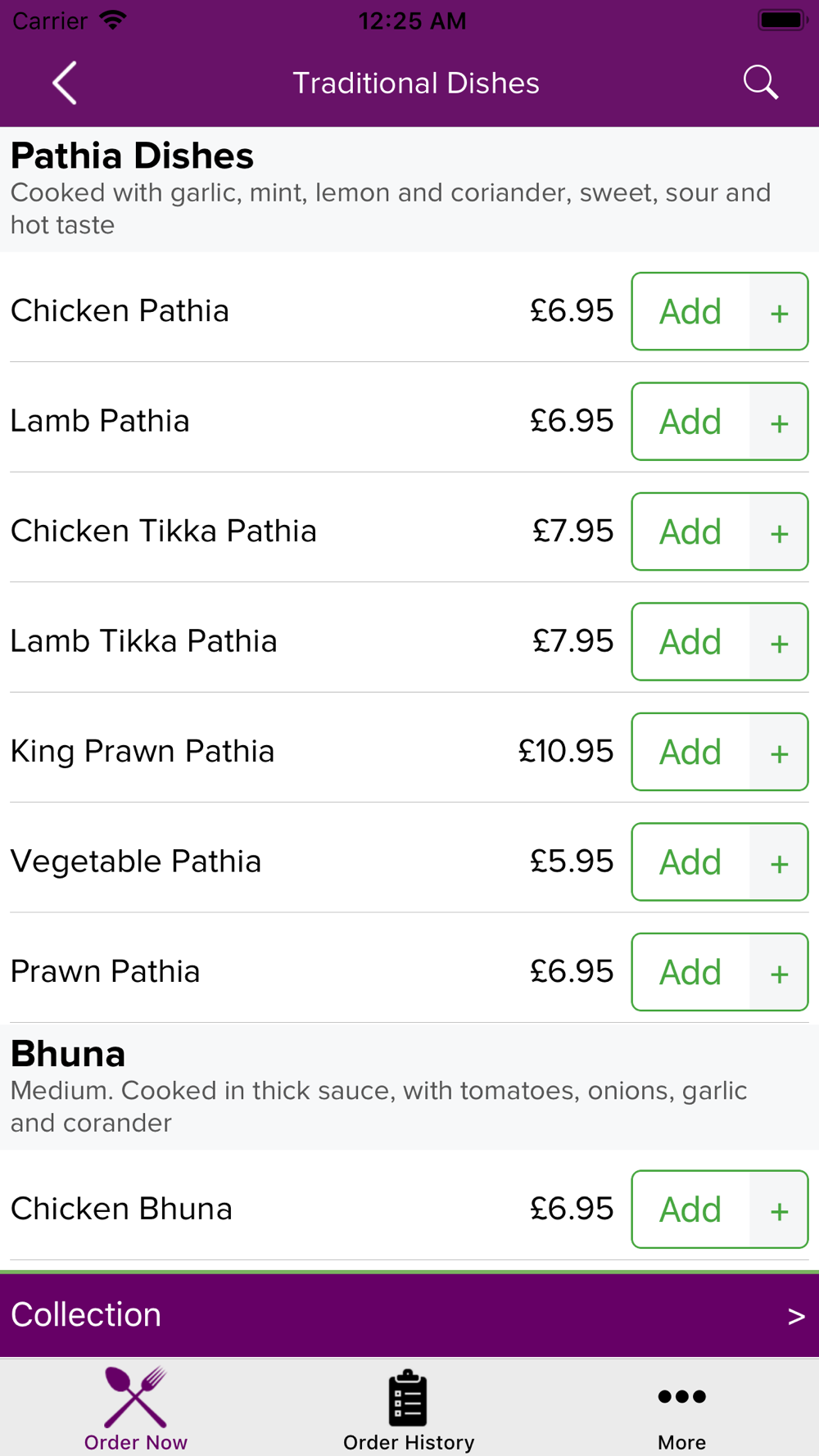Tap plus icon for Chicken Tikka Pathia

pos(779,531)
